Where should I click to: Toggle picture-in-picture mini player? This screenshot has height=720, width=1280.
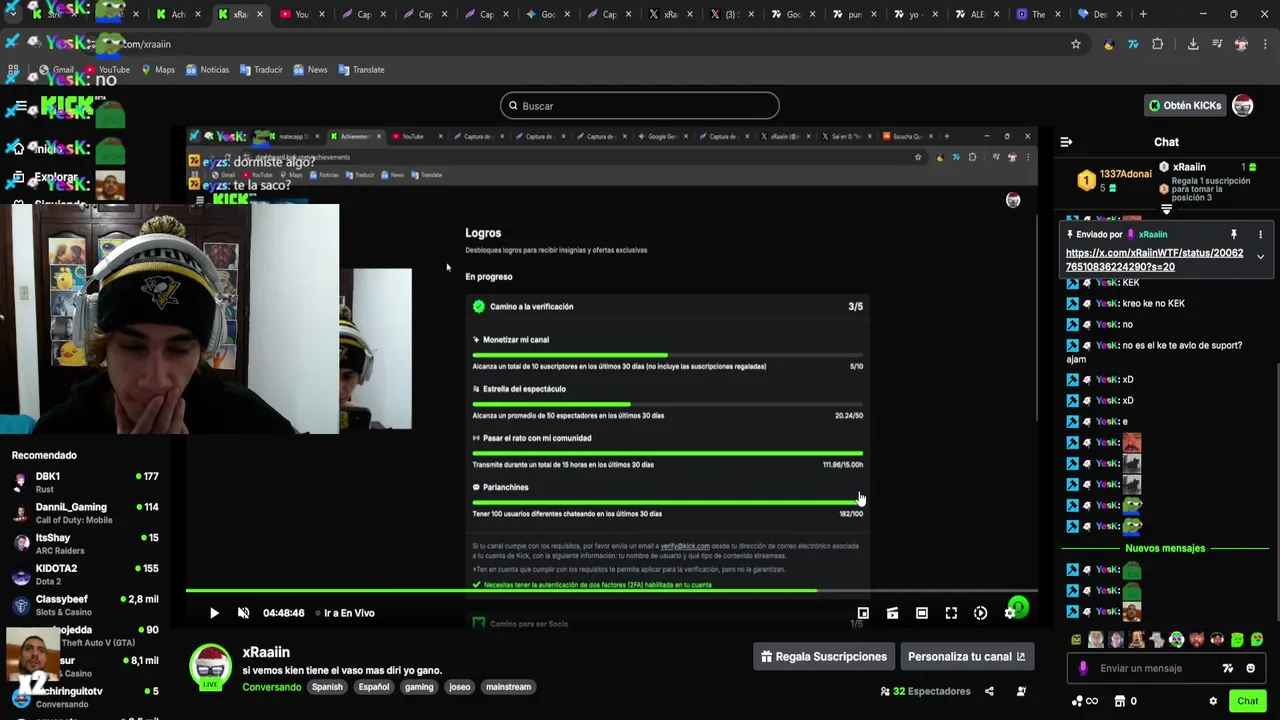(x=863, y=613)
